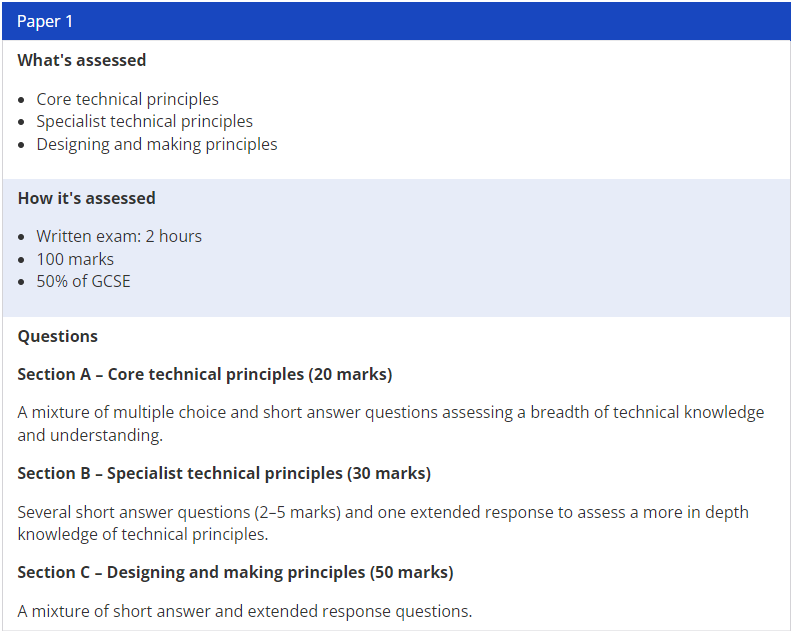Click the final short answer mixture sentence
793x633 pixels.
pyautogui.click(x=245, y=611)
